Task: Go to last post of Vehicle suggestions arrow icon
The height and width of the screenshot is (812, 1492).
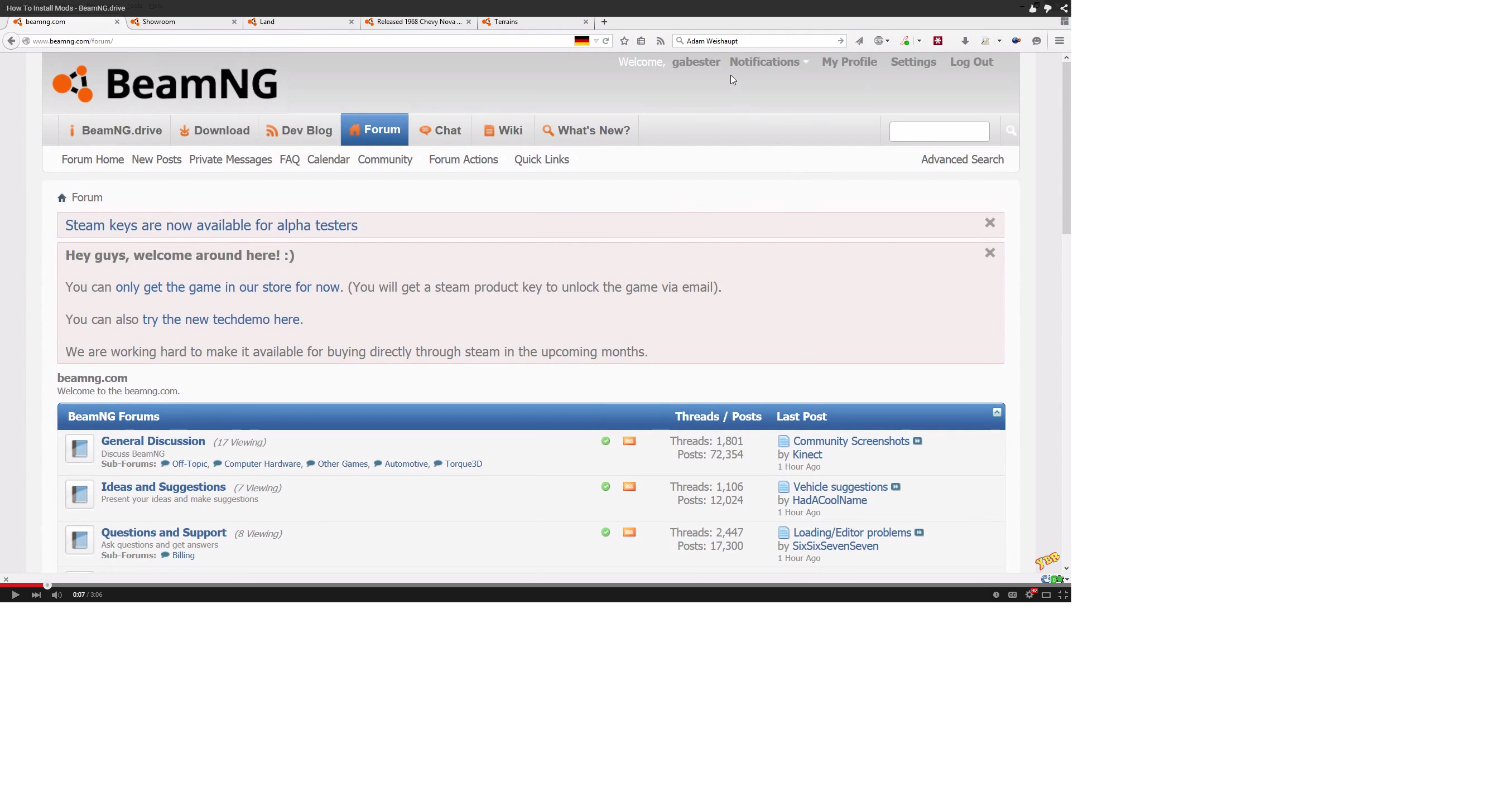Action: point(896,487)
